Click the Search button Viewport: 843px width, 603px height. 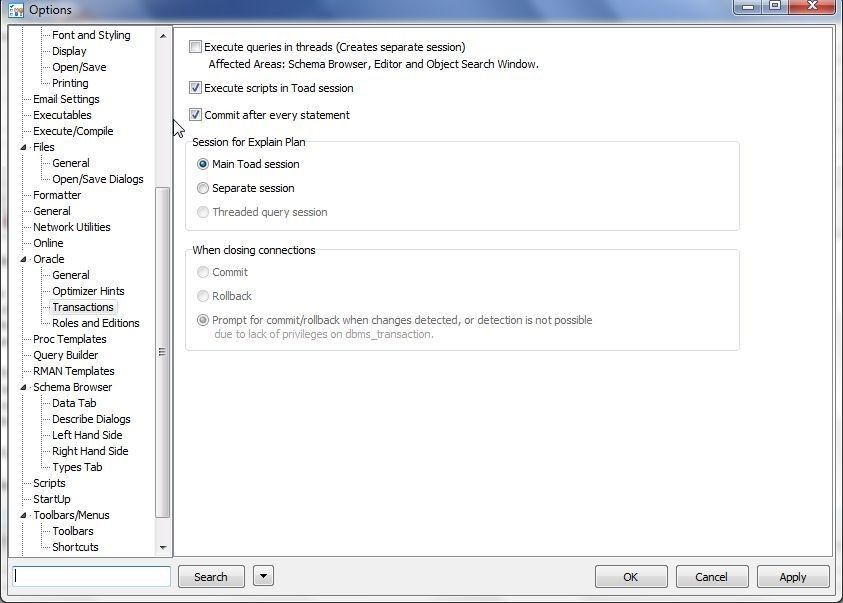tap(210, 576)
